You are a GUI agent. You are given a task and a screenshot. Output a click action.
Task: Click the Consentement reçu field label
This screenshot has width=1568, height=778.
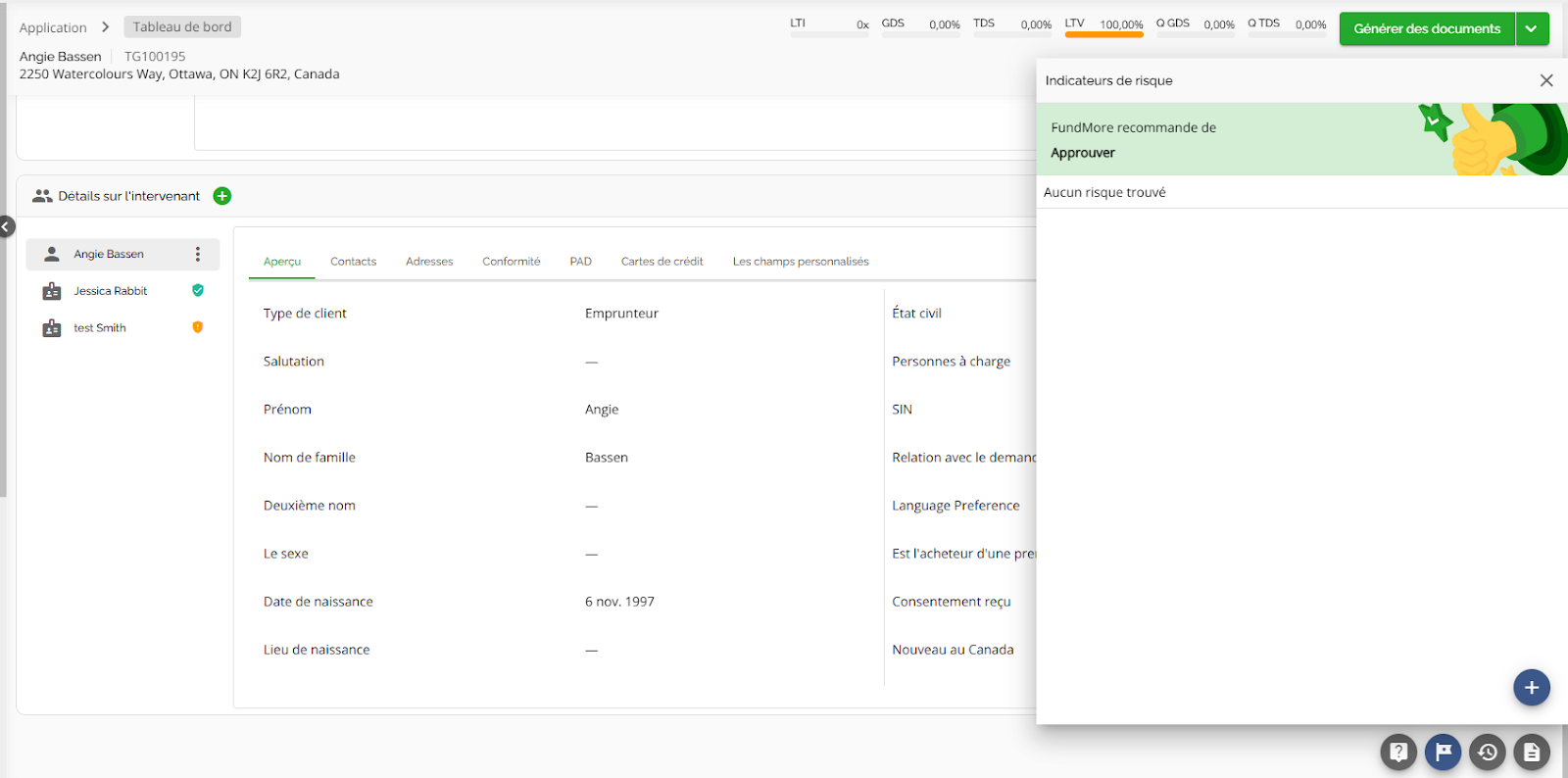[952, 602]
